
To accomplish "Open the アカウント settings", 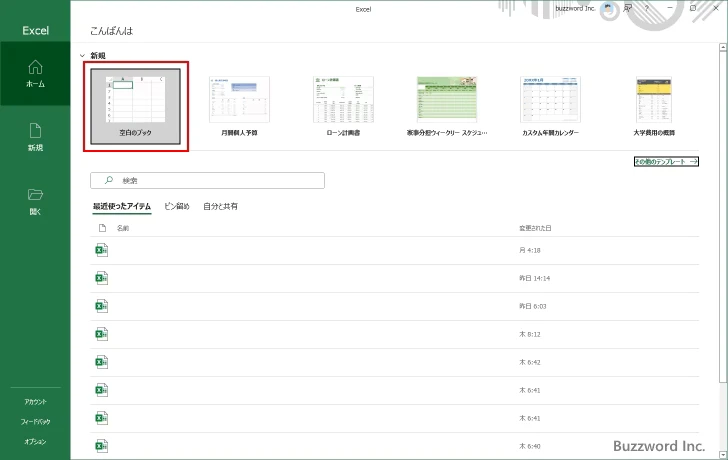I will pyautogui.click(x=35, y=402).
